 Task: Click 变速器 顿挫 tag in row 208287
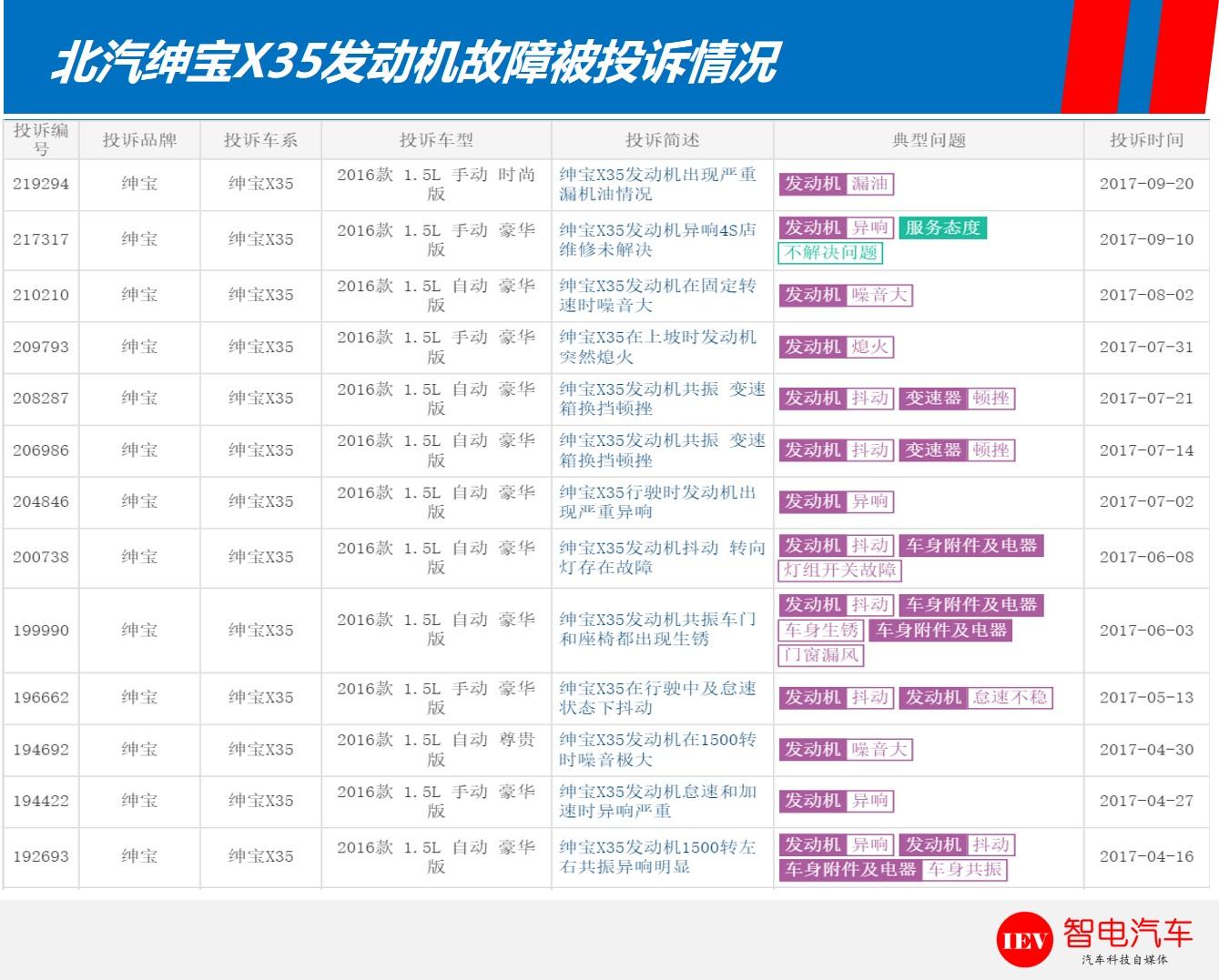(x=957, y=399)
